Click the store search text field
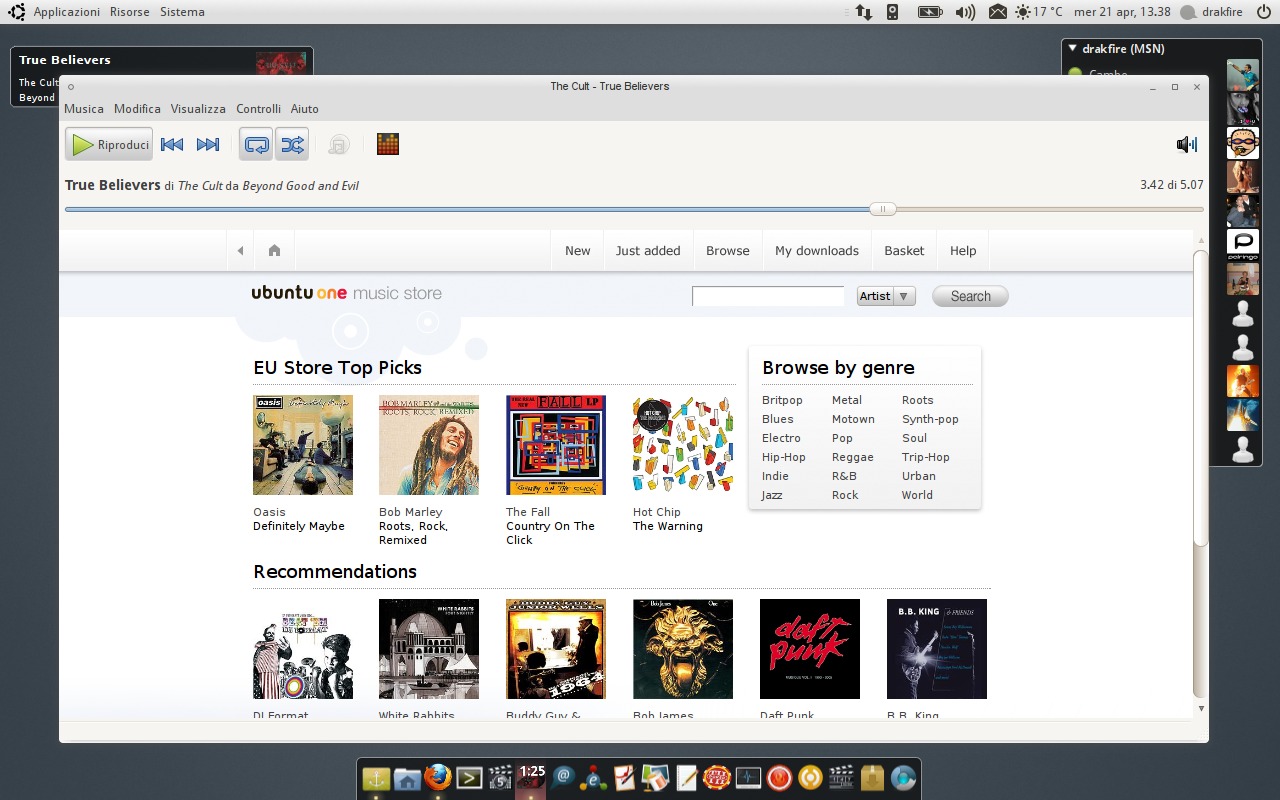 click(768, 296)
